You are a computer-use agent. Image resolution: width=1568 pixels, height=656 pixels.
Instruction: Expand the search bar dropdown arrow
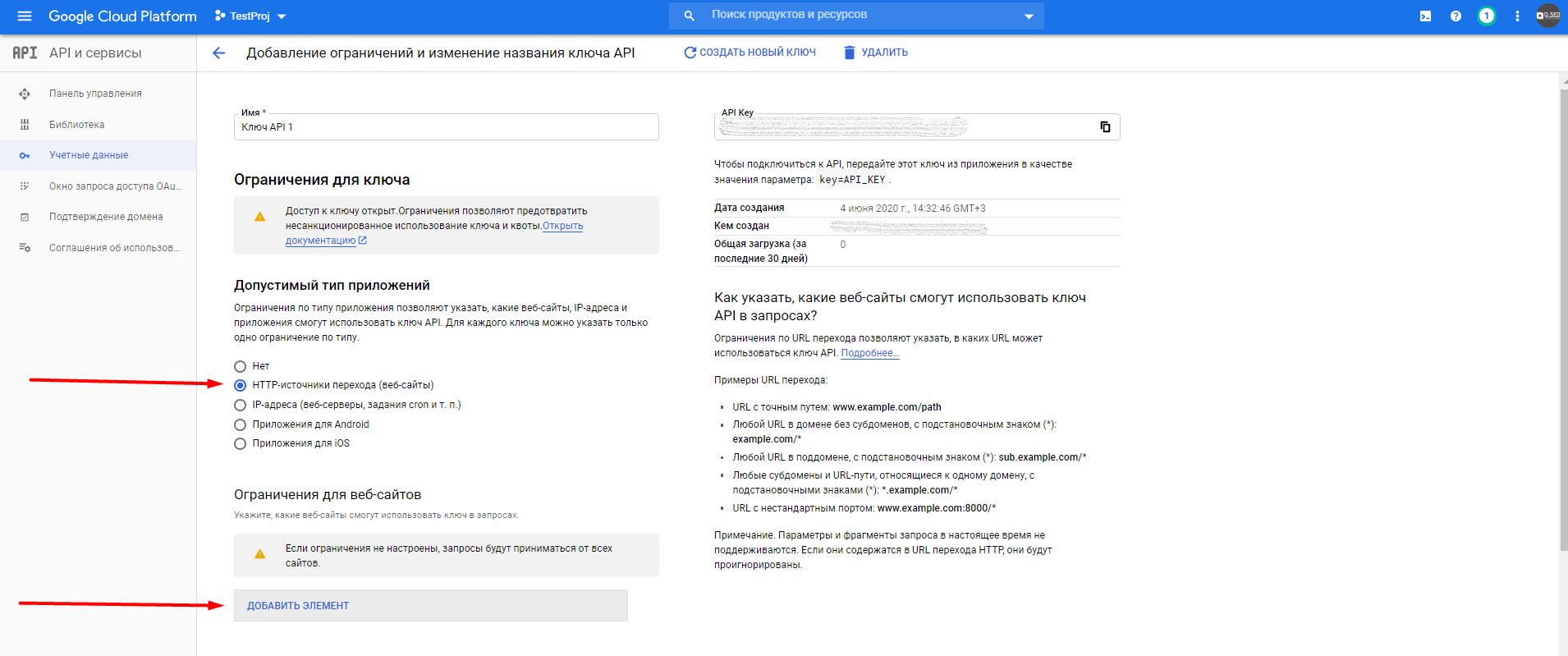[1029, 16]
